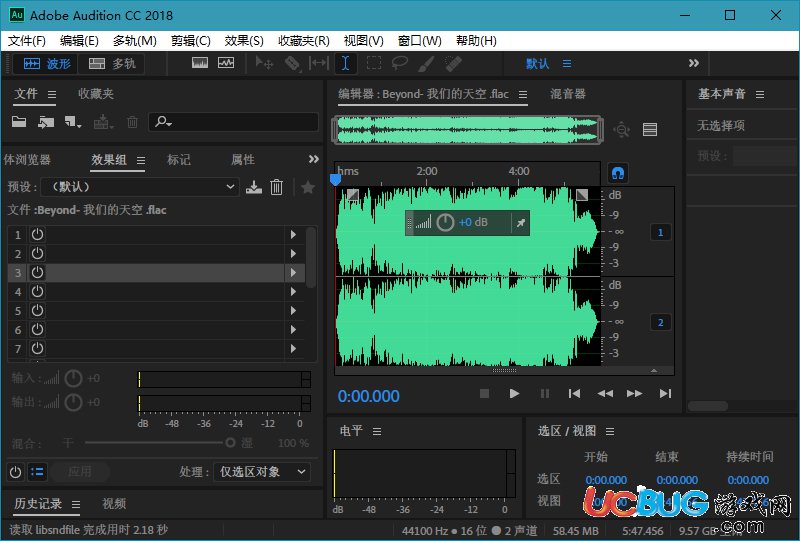This screenshot has width=800, height=541.
Task: Switch to the 混音器 tab
Action: pyautogui.click(x=567, y=94)
